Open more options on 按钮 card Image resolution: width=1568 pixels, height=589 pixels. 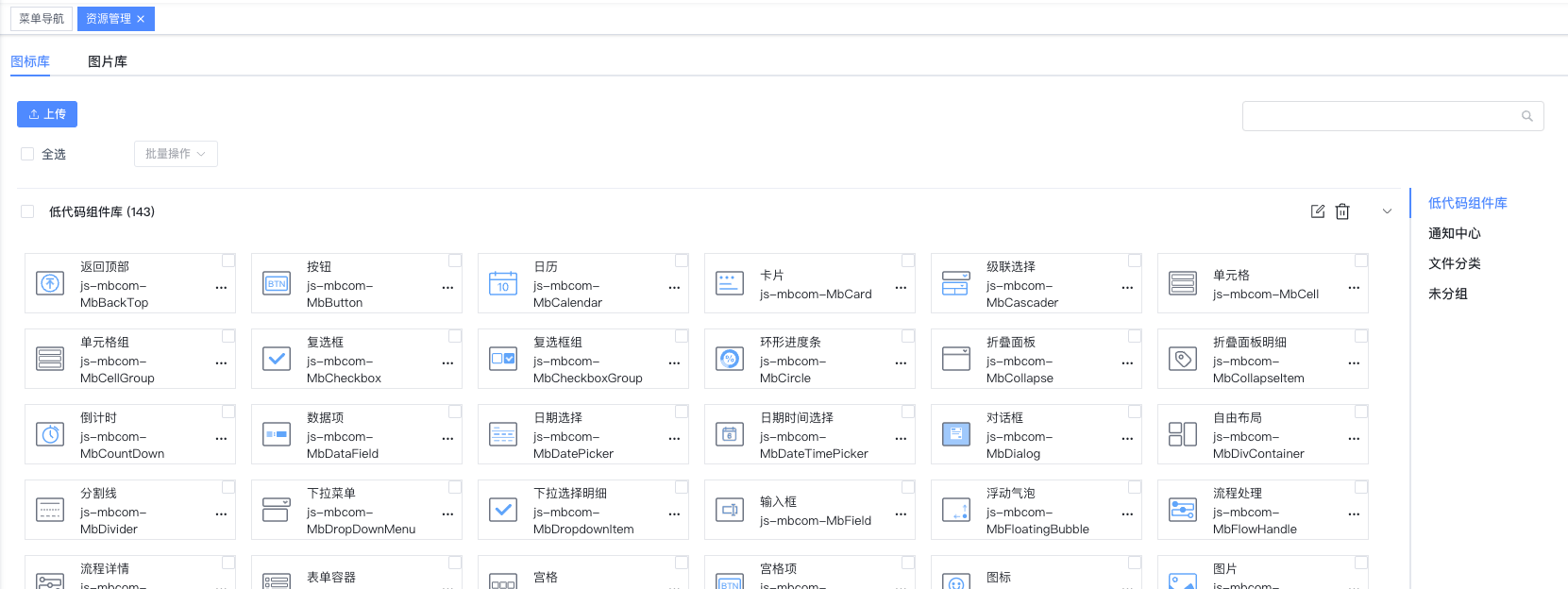click(x=447, y=287)
